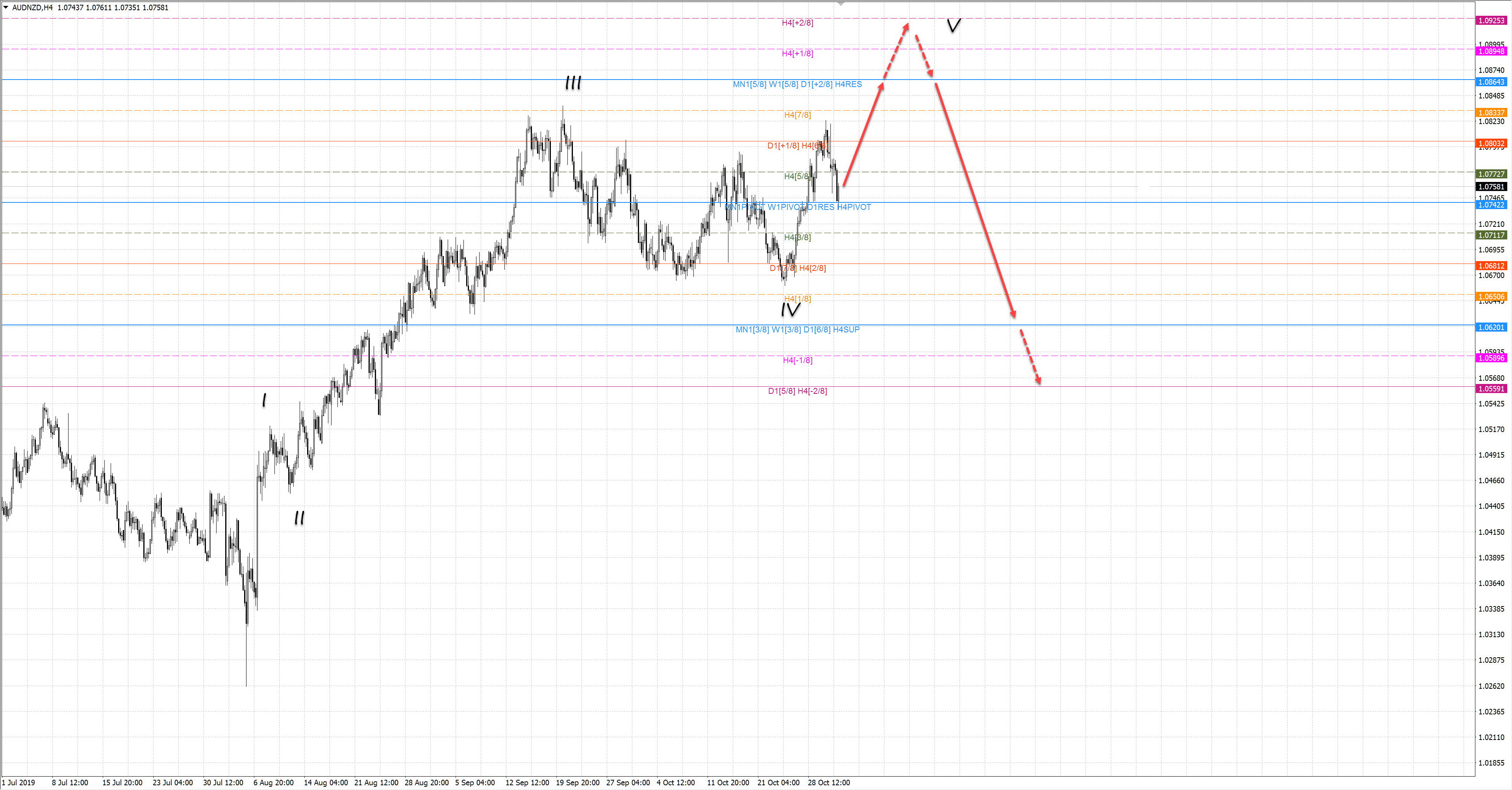Click the gray chart shift triangle marker
This screenshot has height=790, width=1512.
[841, 4]
